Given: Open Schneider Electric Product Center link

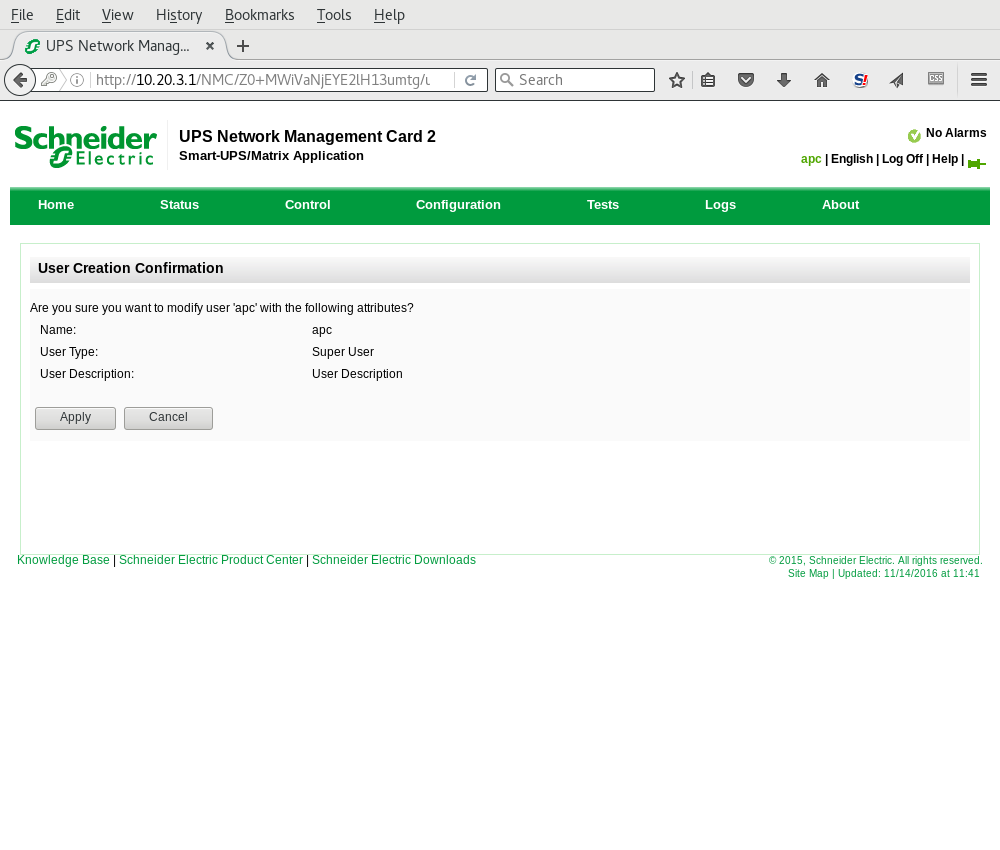Looking at the screenshot, I should click(210, 560).
